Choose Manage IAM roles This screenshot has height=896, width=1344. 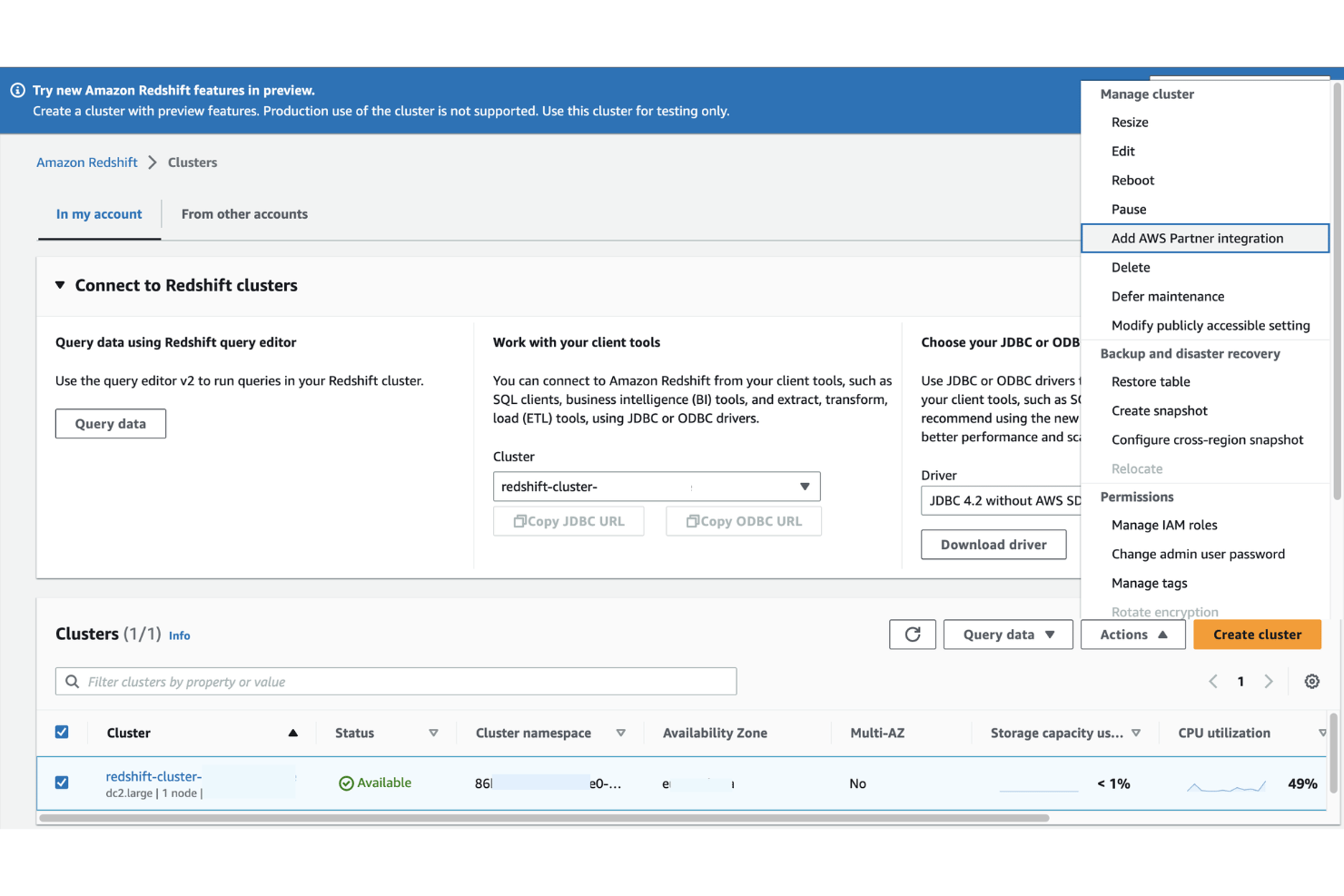(x=1205, y=526)
